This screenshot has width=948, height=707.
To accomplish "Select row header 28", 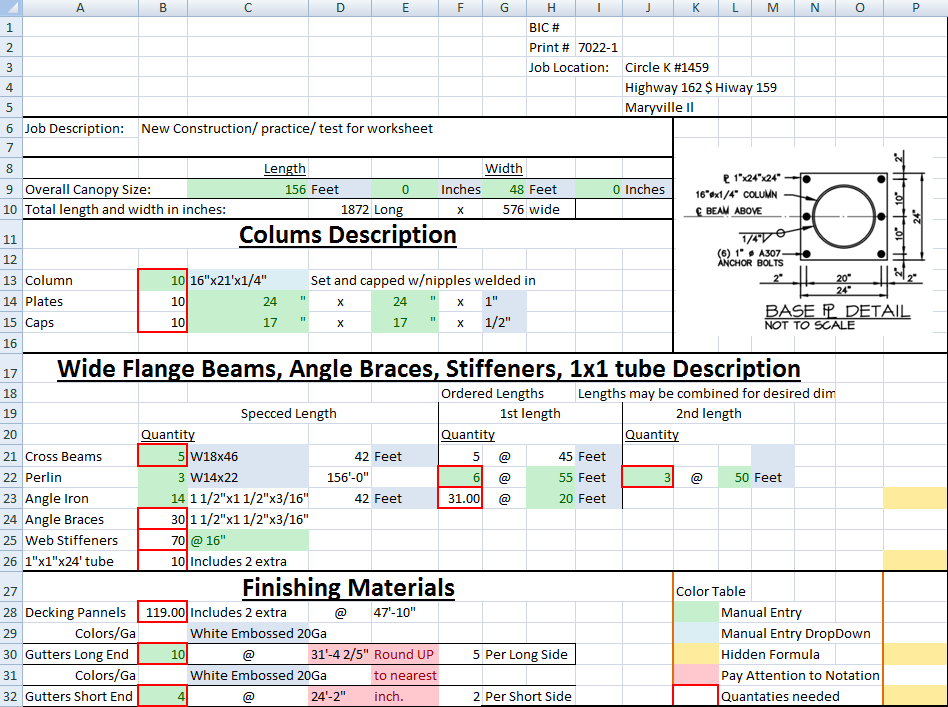I will pyautogui.click(x=10, y=612).
